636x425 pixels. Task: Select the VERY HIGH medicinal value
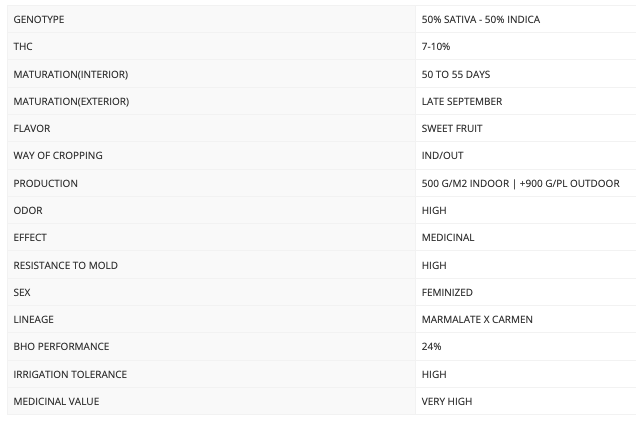tap(447, 401)
